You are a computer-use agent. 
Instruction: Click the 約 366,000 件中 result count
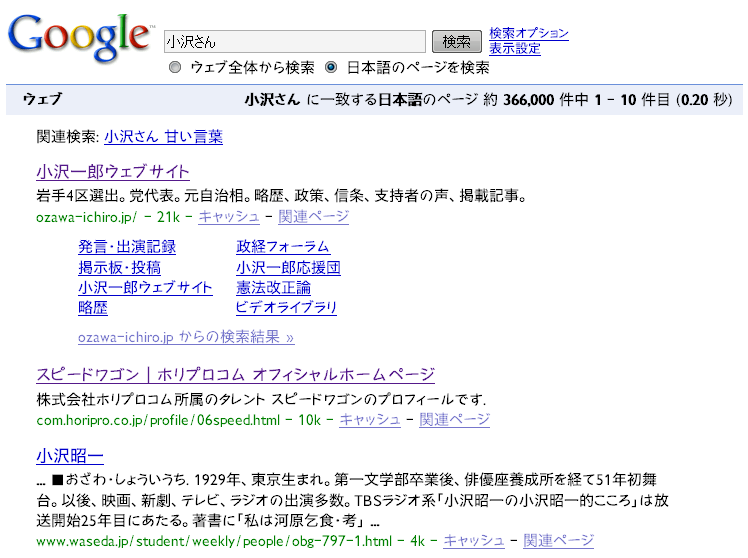point(535,100)
